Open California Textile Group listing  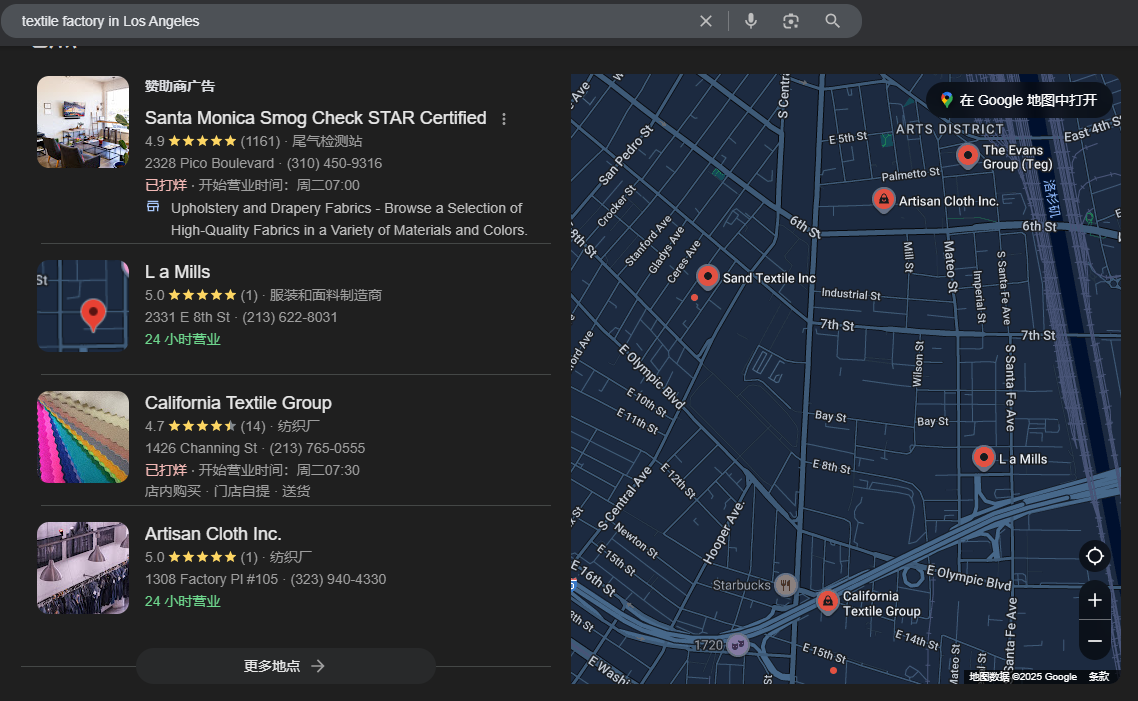(238, 403)
